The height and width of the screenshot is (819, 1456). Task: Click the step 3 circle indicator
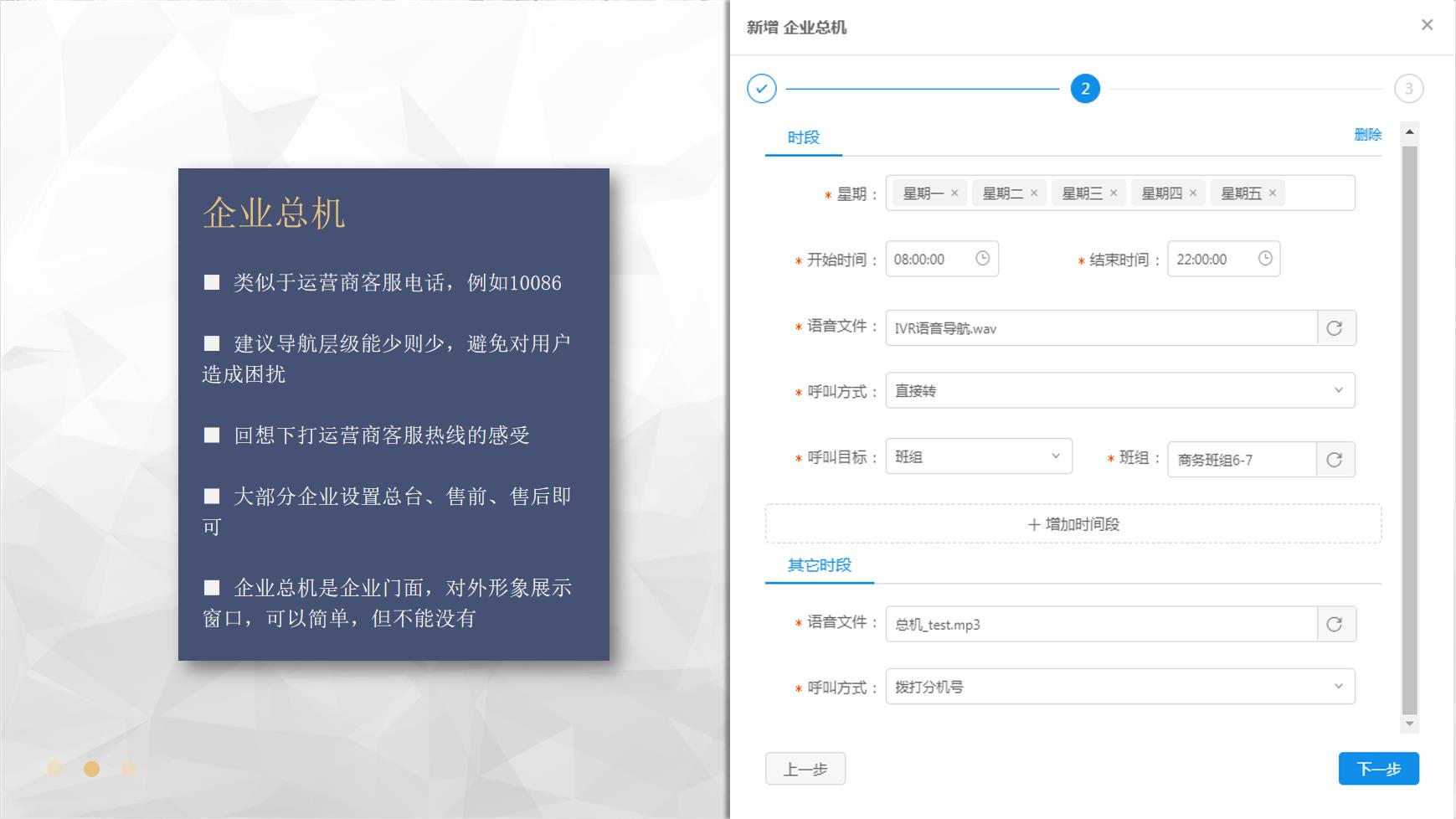click(x=1408, y=89)
